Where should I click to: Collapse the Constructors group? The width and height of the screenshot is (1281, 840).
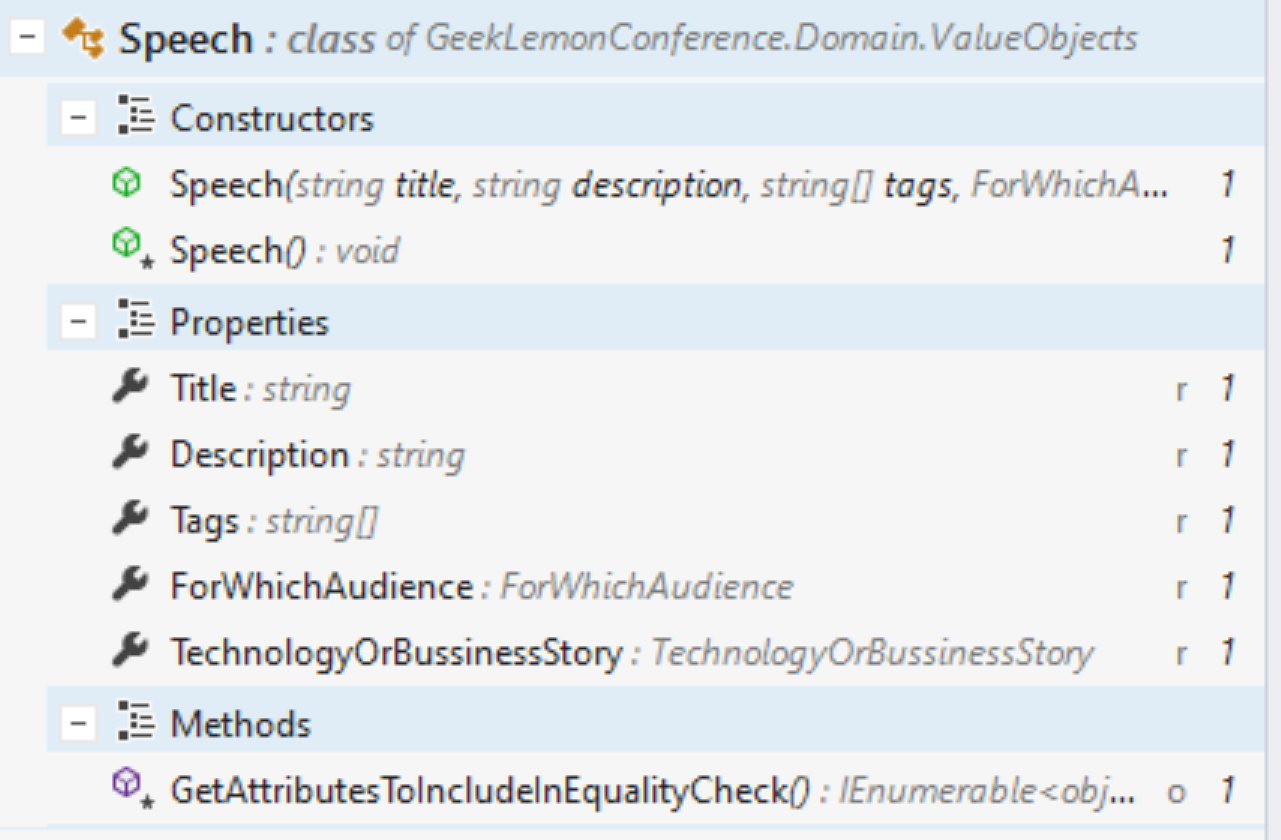point(77,119)
